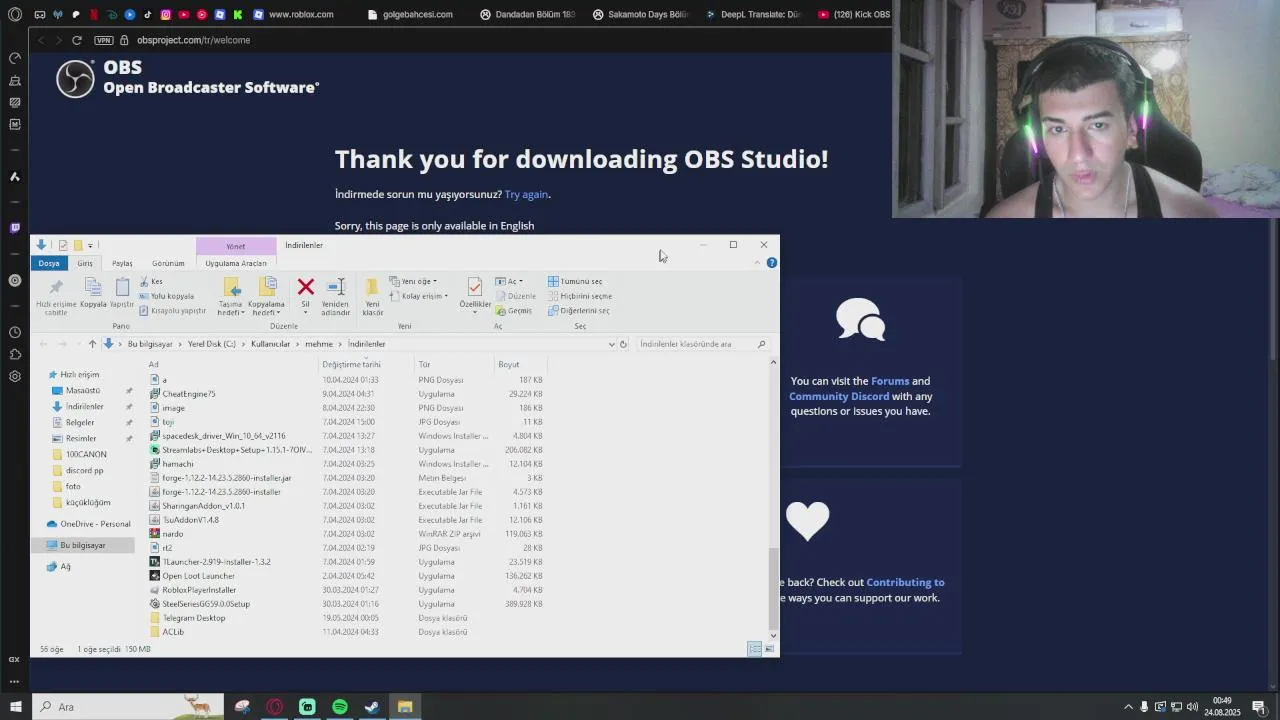Open Özellikler properties icon
The height and width of the screenshot is (720, 1280).
(x=475, y=287)
